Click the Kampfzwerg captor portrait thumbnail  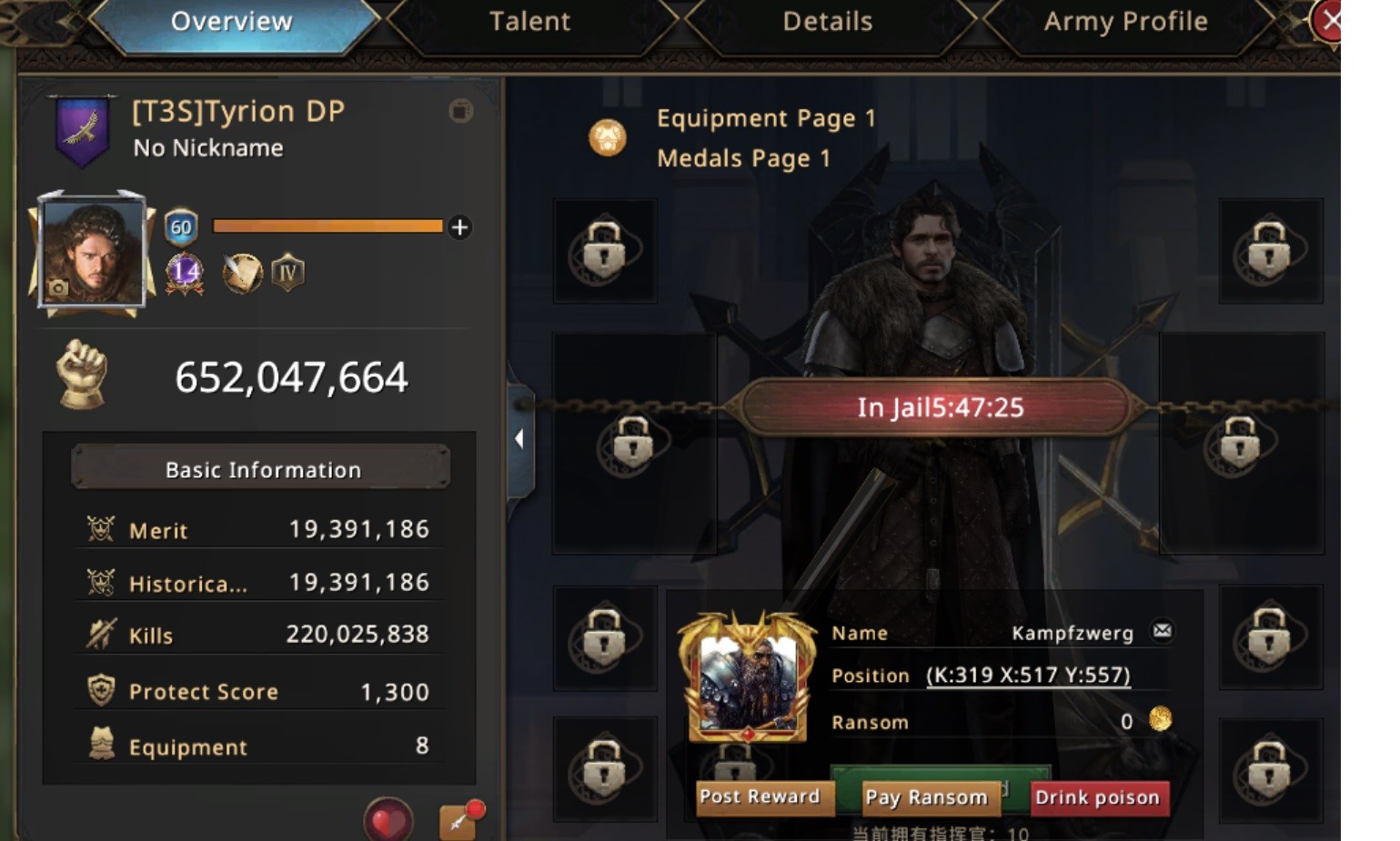749,676
